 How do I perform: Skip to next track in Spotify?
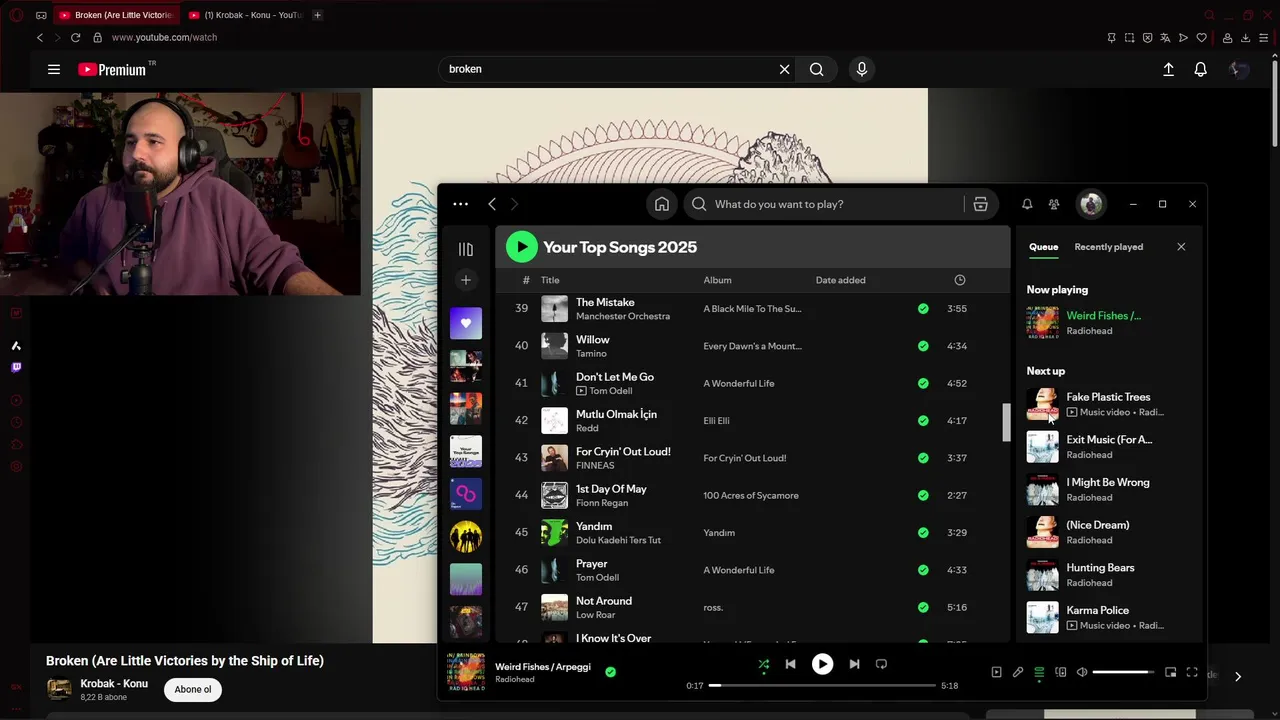pos(854,664)
